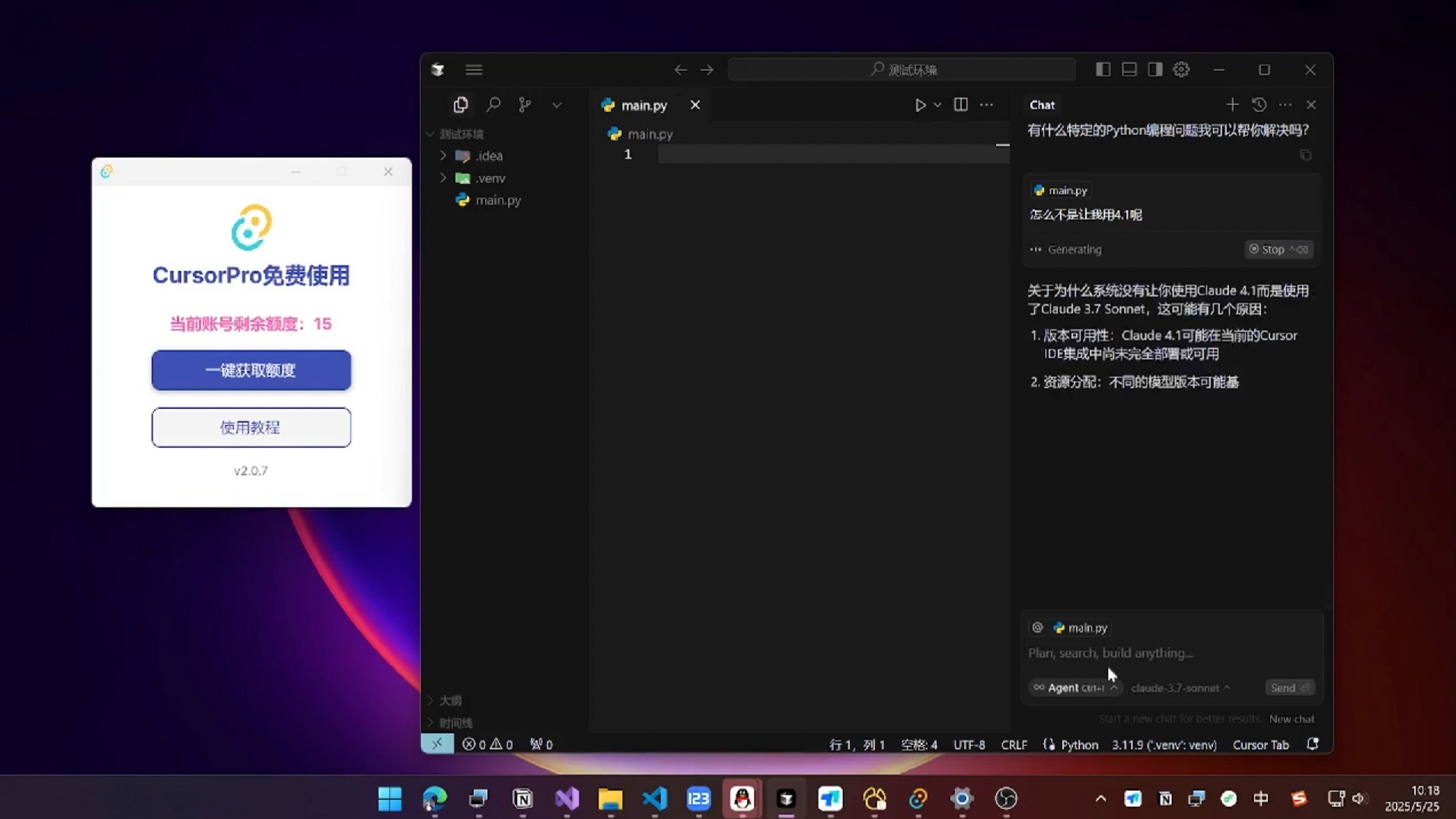
Task: Run the Python file with play icon
Action: point(920,105)
